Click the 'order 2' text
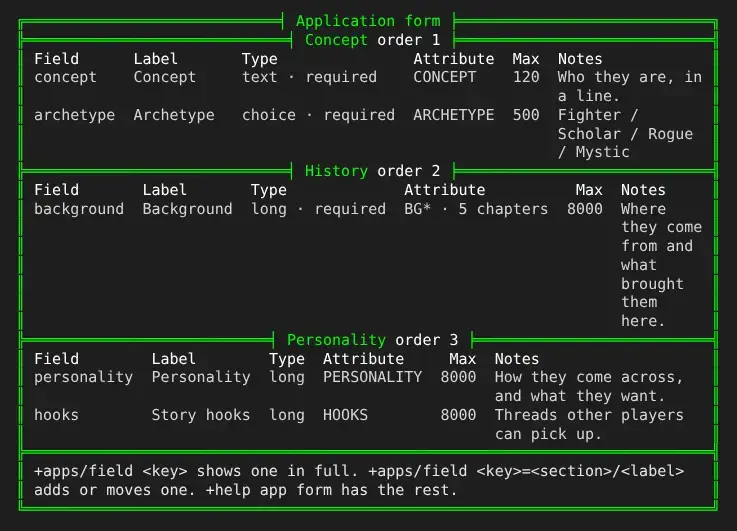The height and width of the screenshot is (531, 737). click(x=408, y=171)
